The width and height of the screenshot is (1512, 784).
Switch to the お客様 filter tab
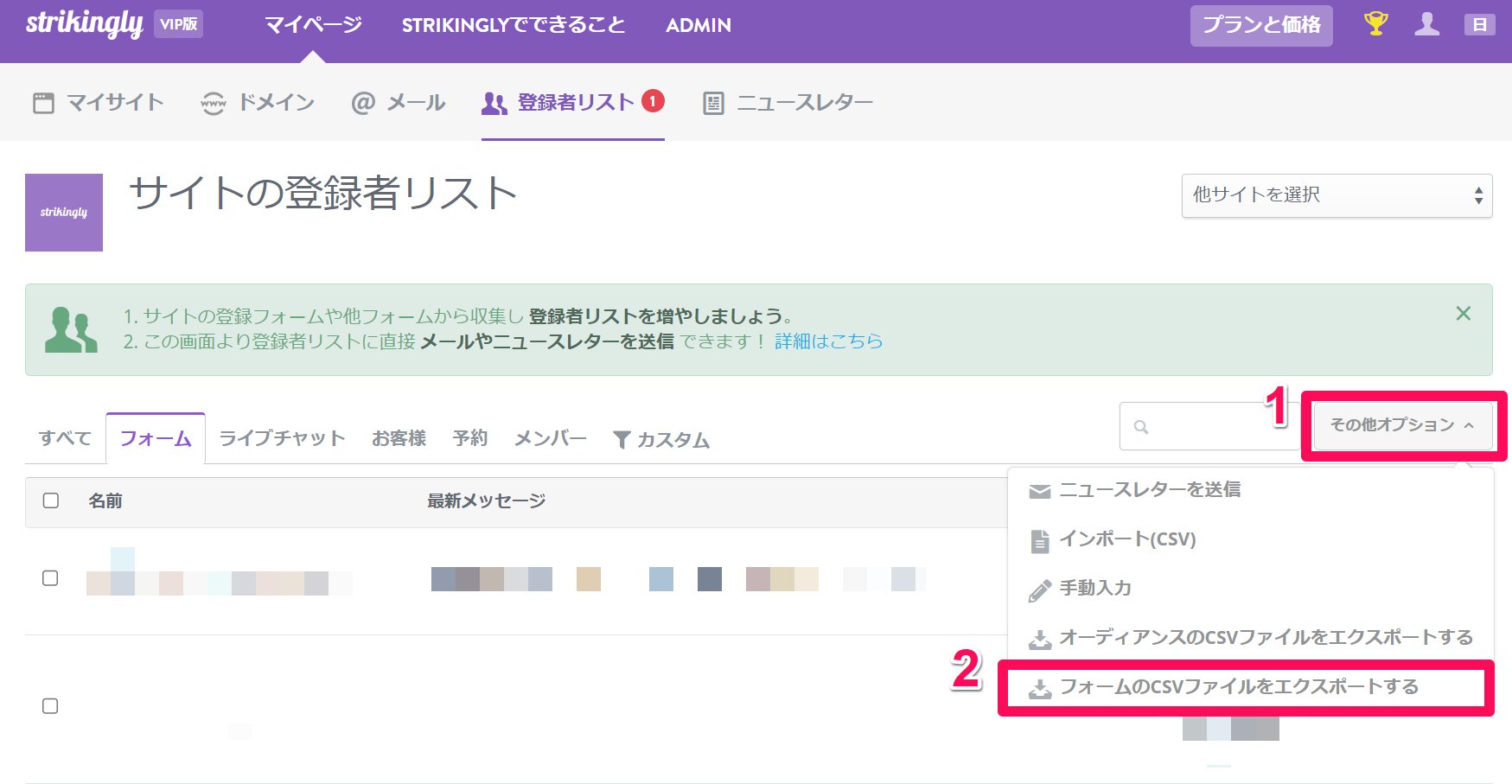point(399,438)
